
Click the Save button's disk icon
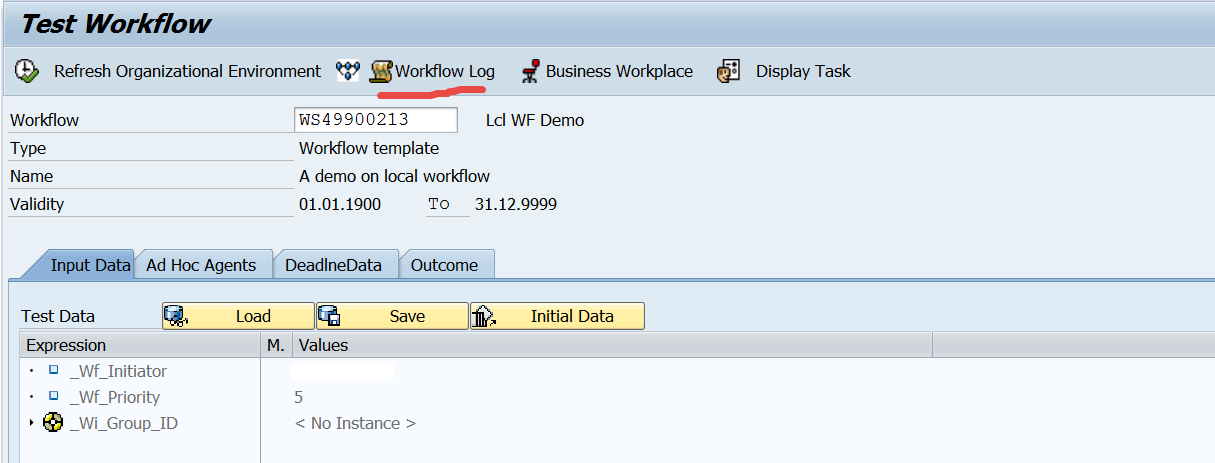tap(329, 316)
